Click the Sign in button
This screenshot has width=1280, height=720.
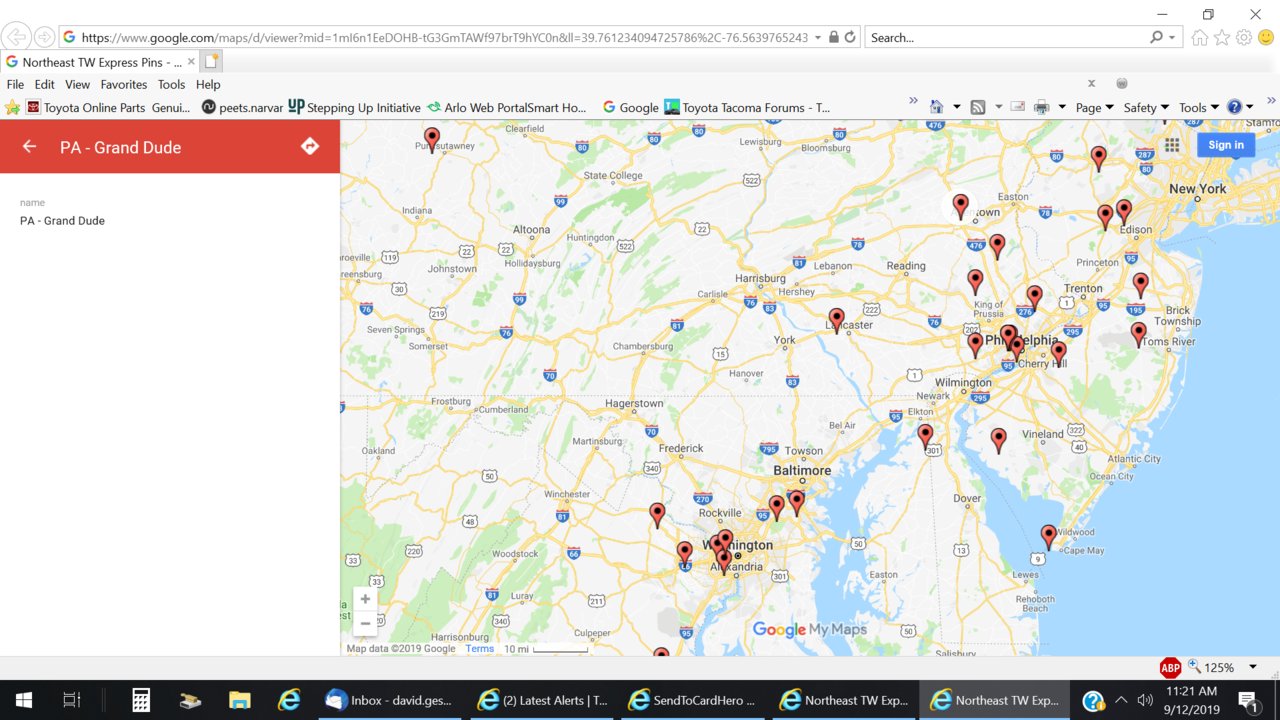(1226, 145)
